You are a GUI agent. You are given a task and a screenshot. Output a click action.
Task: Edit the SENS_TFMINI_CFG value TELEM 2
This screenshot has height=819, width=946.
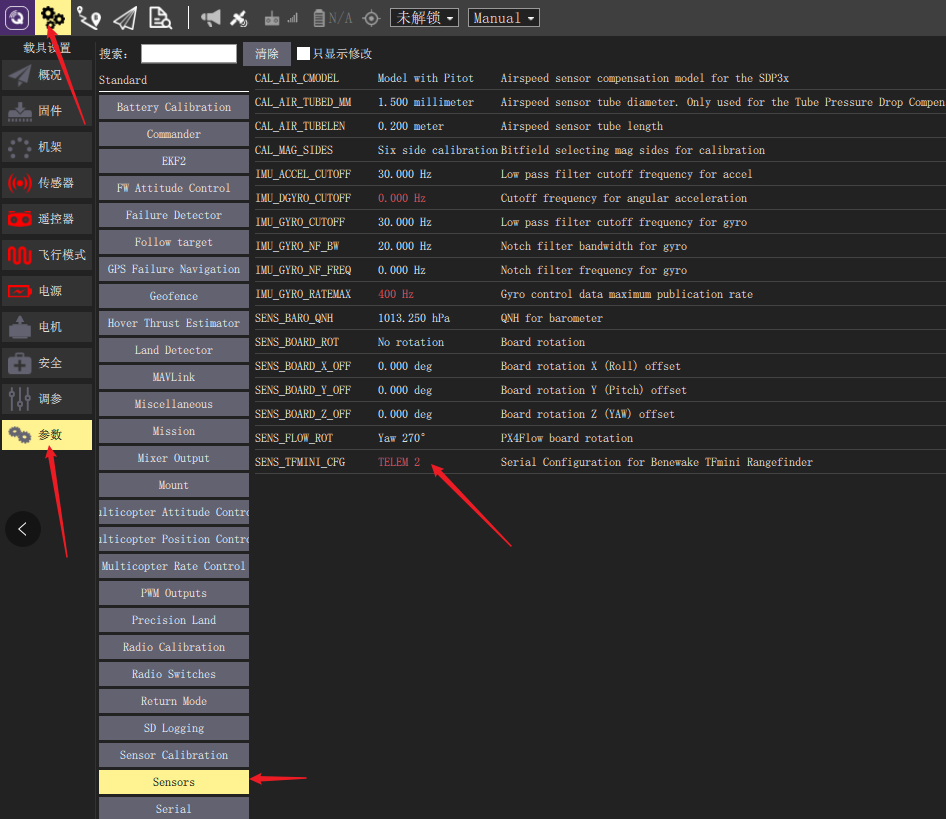399,462
